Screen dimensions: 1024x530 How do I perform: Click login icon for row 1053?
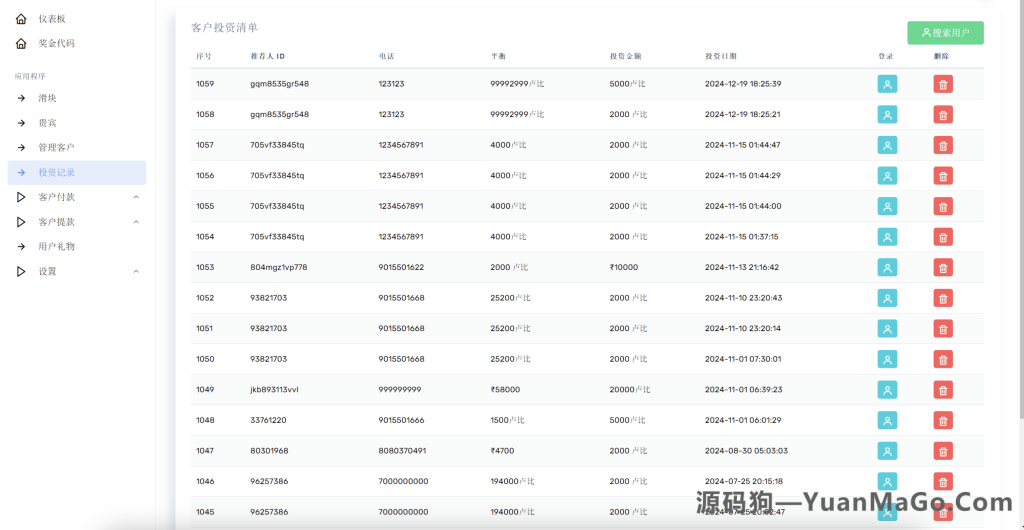(x=887, y=268)
